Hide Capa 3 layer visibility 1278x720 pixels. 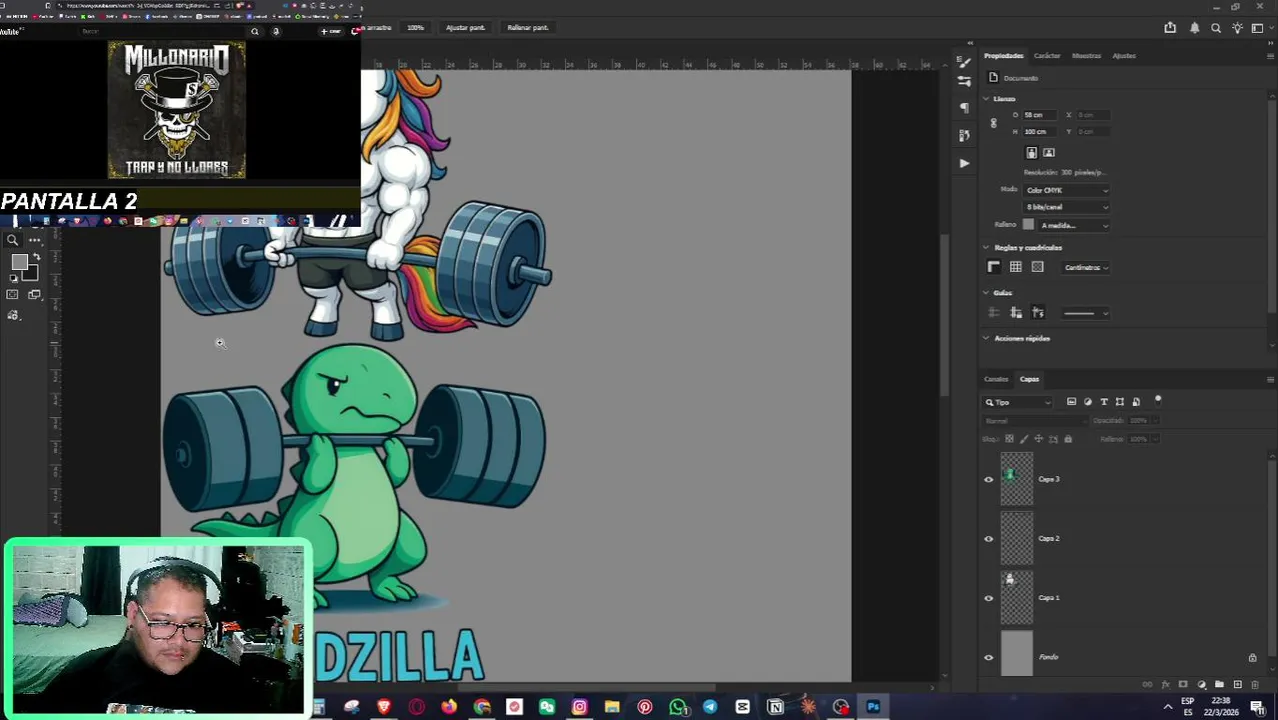tap(989, 479)
